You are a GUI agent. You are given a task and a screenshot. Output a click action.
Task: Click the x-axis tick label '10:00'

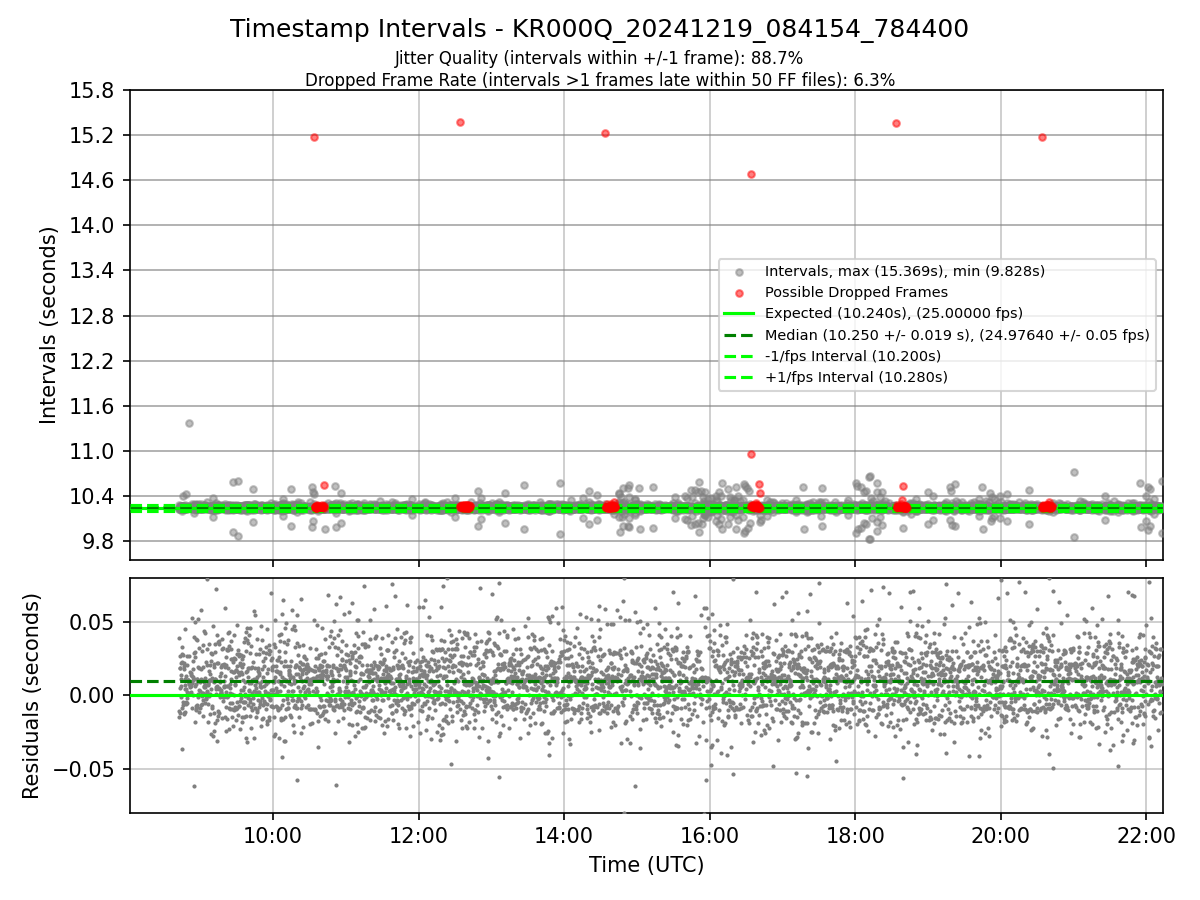(x=273, y=834)
